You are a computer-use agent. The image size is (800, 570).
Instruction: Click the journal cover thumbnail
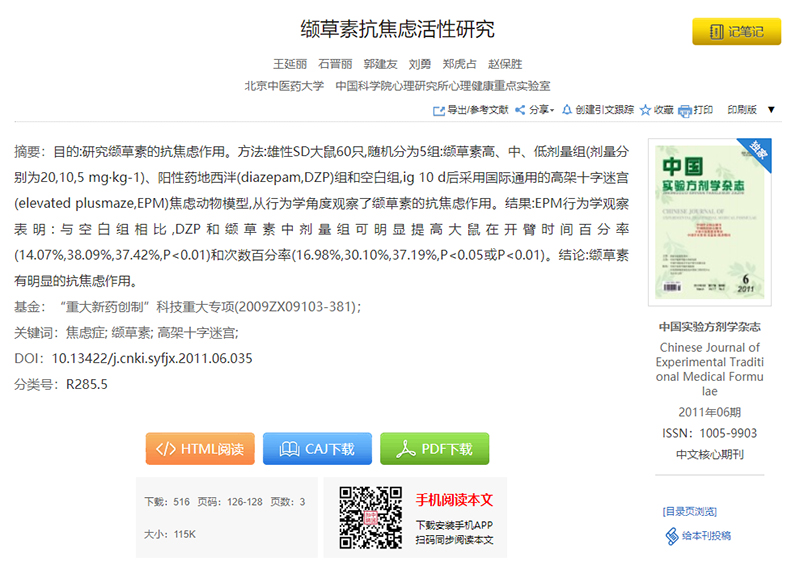click(709, 222)
